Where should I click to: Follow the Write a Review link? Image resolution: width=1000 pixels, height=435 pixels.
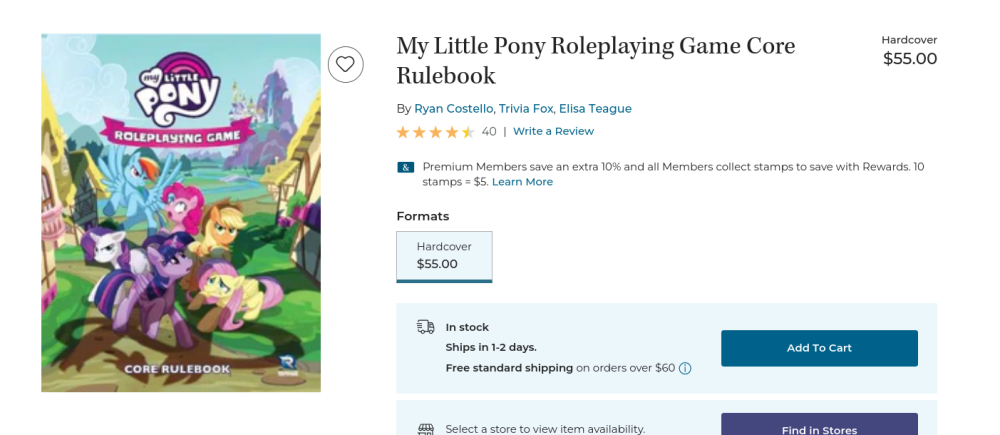pos(553,131)
